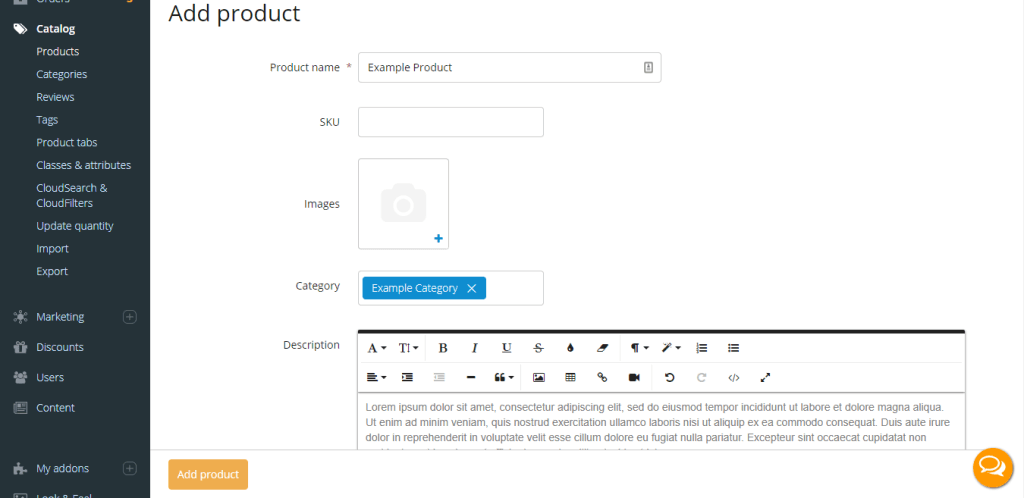
Task: Open the Import page
Action: 52,249
